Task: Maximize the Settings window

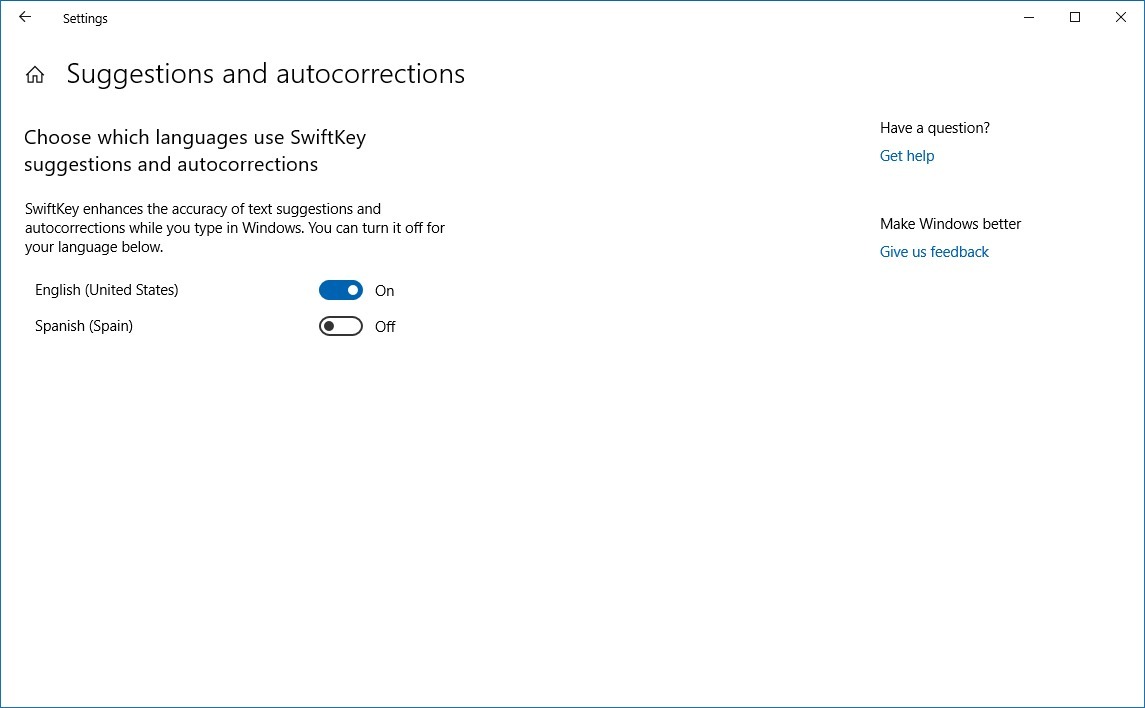Action: pyautogui.click(x=1075, y=18)
